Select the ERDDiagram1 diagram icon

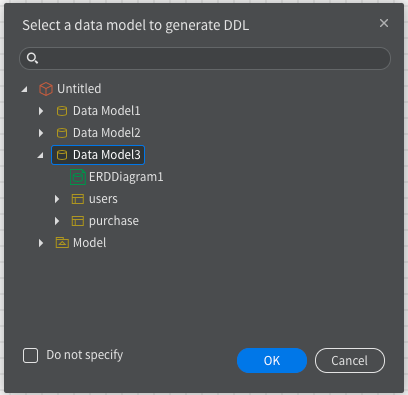[78, 177]
